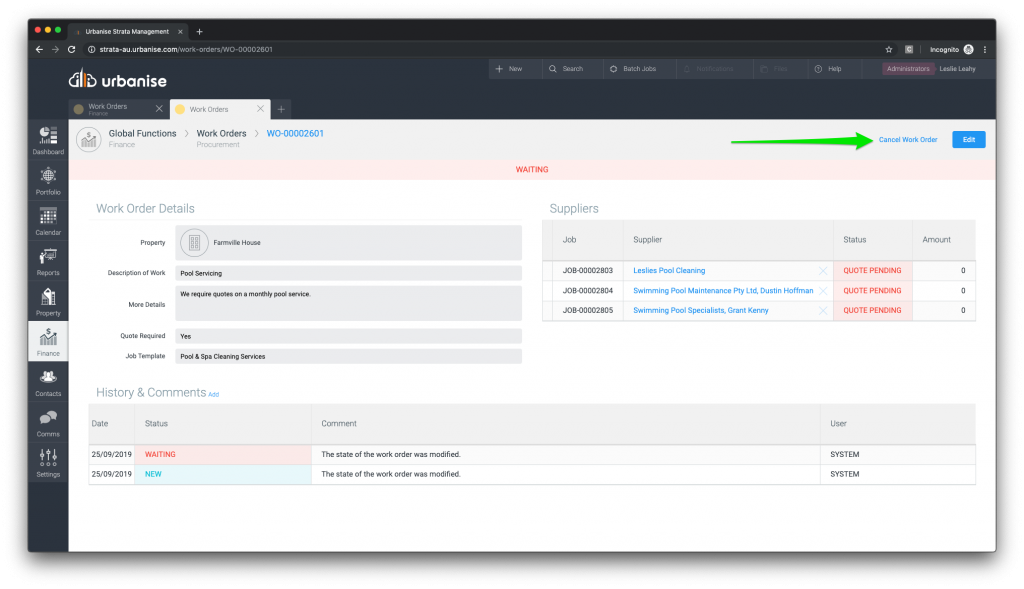Switch to the first Work Orders tab
This screenshot has width=1024, height=589.
pyautogui.click(x=108, y=108)
